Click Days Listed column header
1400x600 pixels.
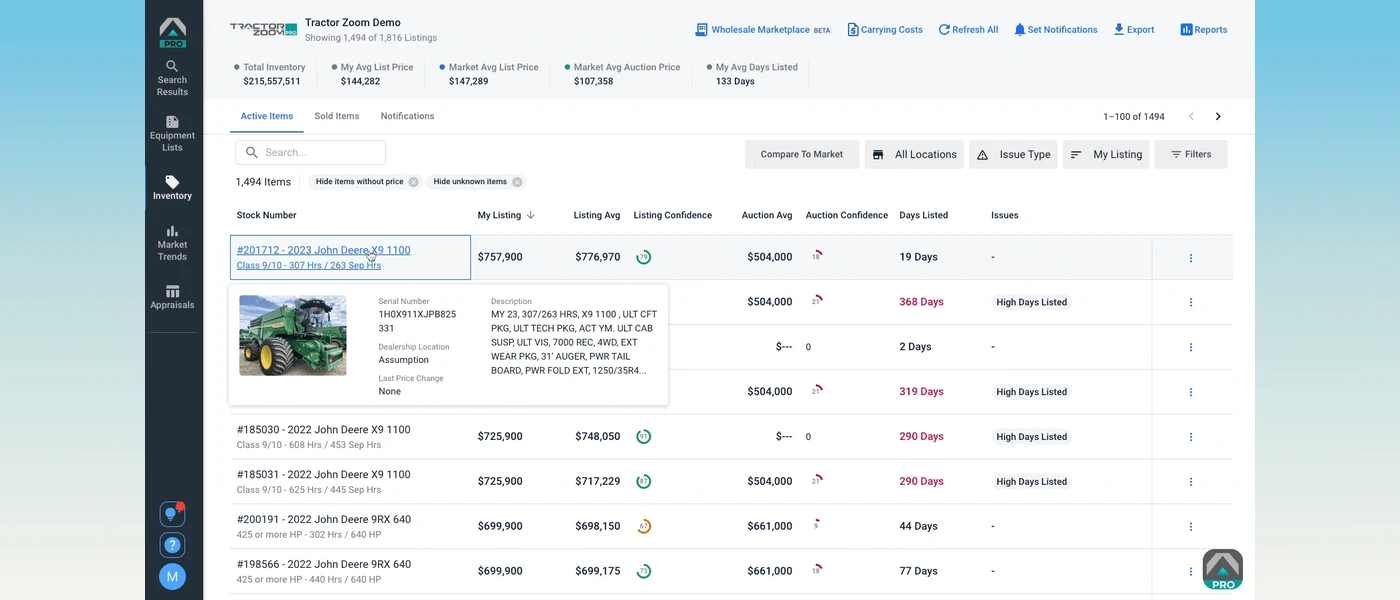tap(924, 215)
